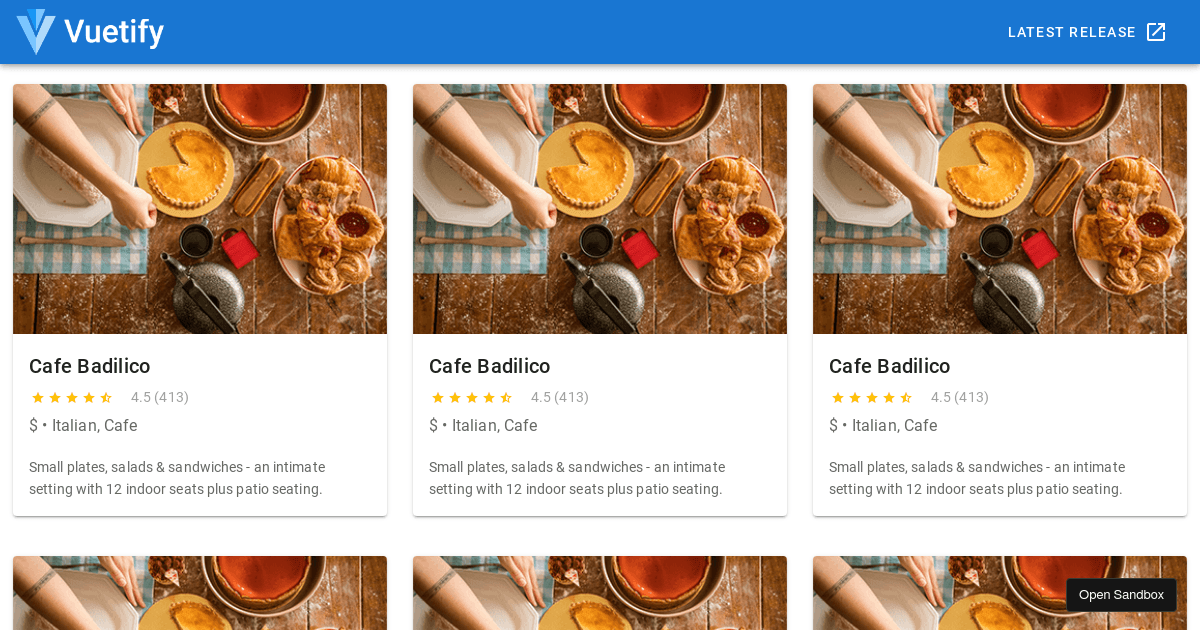The height and width of the screenshot is (630, 1200).
Task: Click the first star in middle top card's rating
Action: pos(438,398)
